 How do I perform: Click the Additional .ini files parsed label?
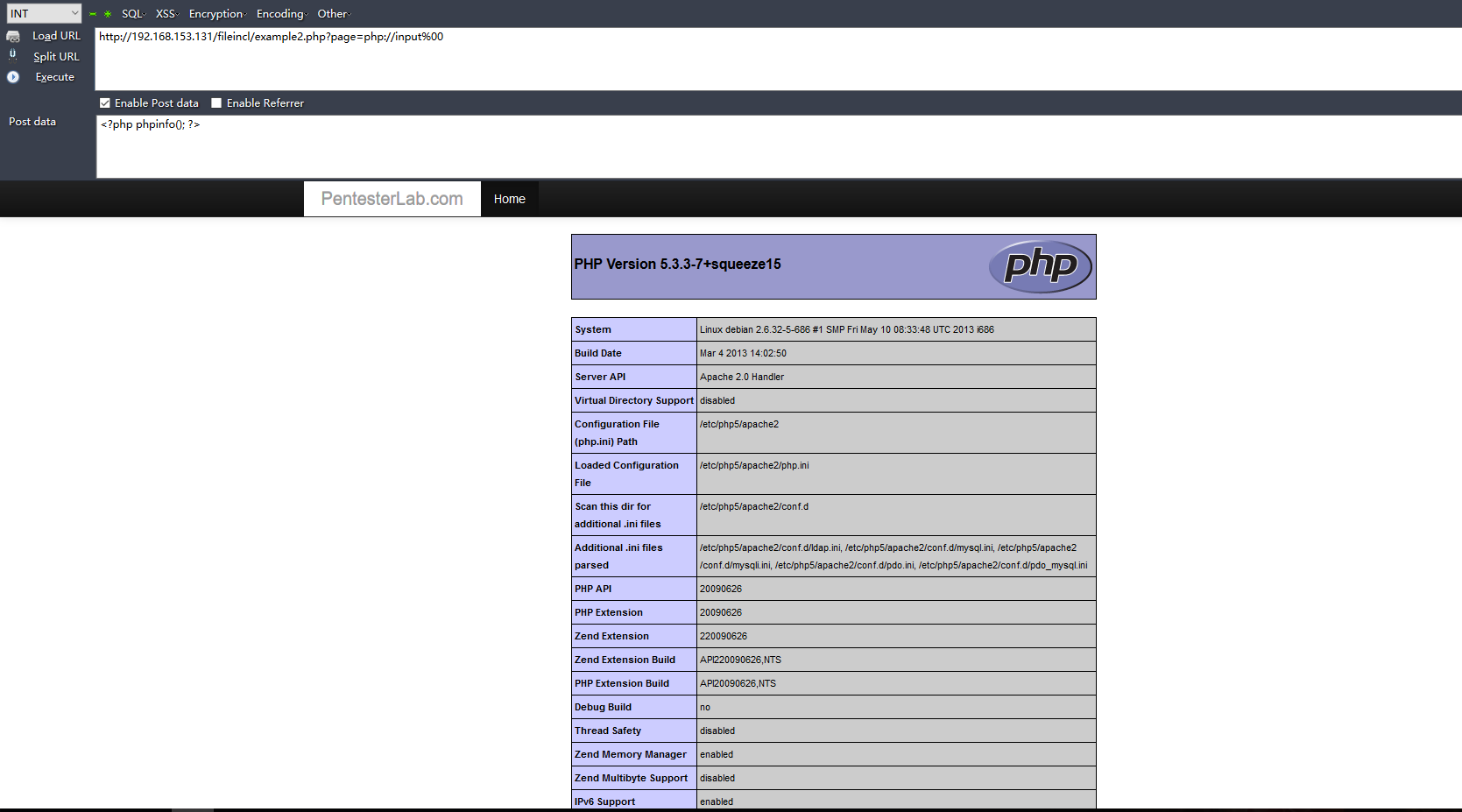click(x=618, y=556)
